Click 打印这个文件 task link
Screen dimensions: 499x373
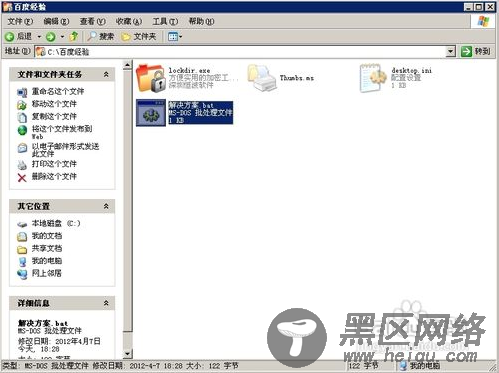(54, 164)
